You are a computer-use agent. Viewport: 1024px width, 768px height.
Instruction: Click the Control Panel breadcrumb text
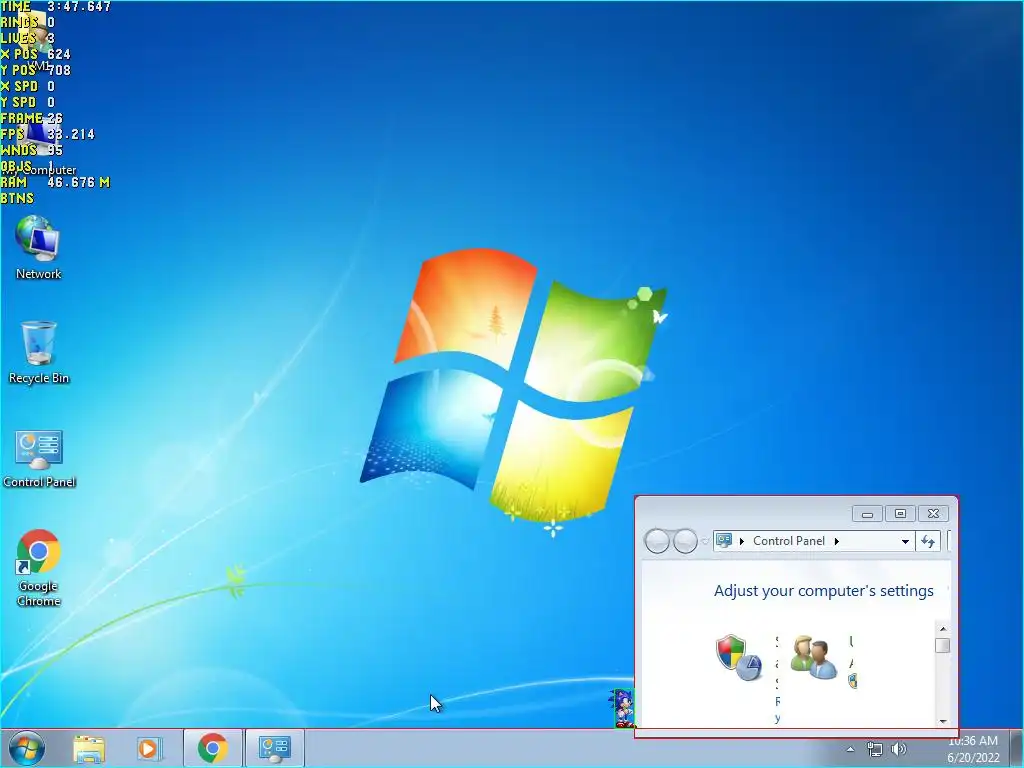coord(789,541)
